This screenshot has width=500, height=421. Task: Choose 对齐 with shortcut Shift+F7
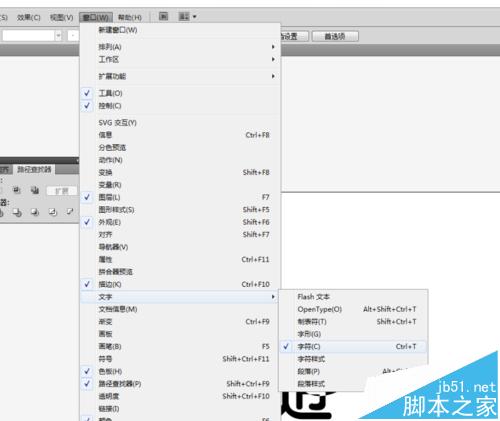pyautogui.click(x=180, y=235)
